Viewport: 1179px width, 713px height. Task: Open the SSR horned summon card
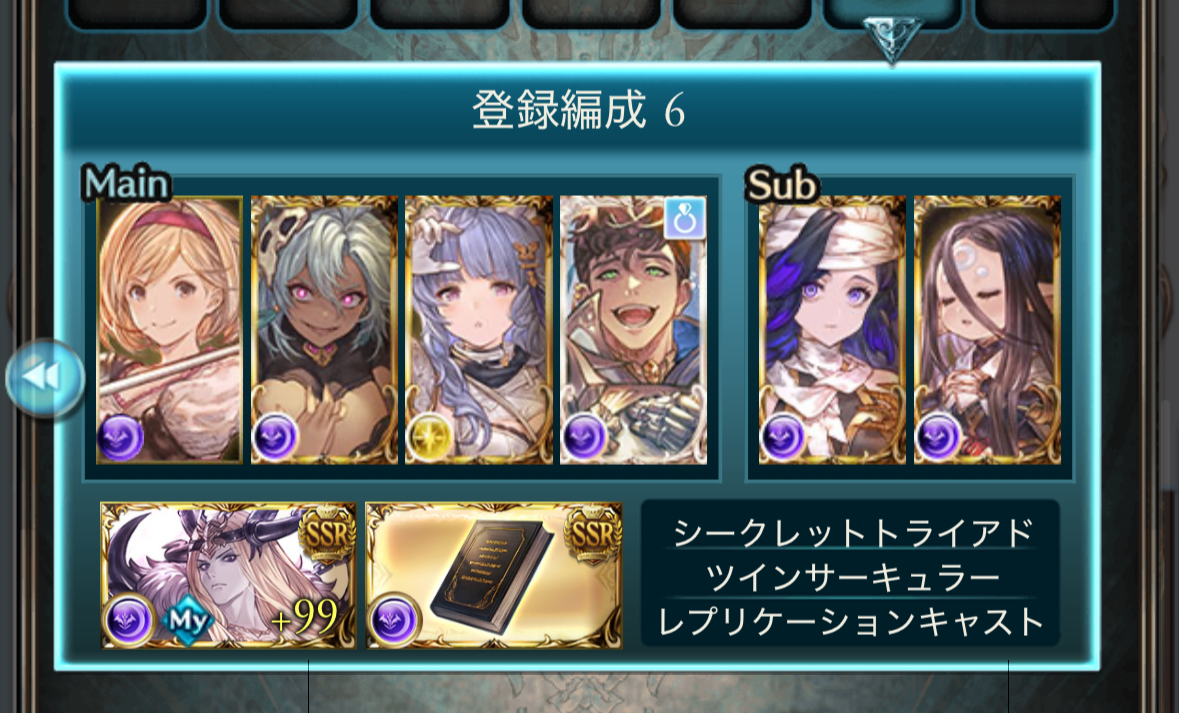pyautogui.click(x=229, y=575)
